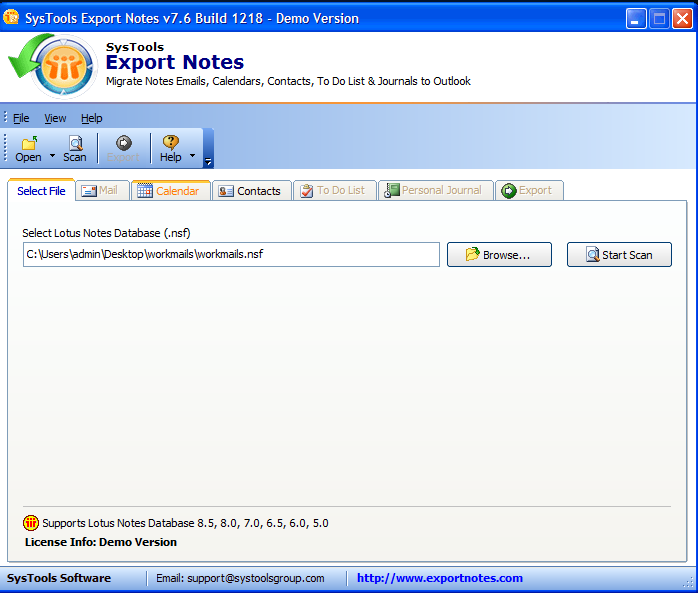This screenshot has height=593, width=698.
Task: Visit the www.exportnotes.com link
Action: coord(440,578)
